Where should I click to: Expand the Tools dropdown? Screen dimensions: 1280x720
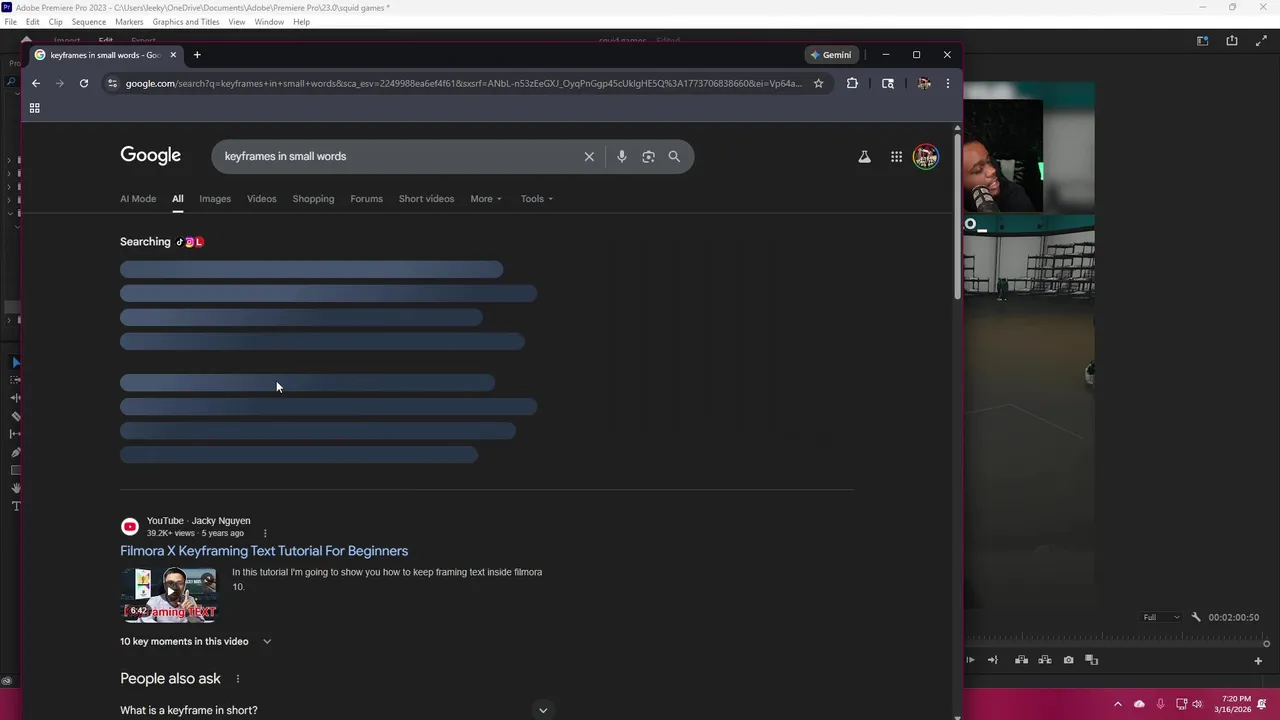tap(537, 198)
